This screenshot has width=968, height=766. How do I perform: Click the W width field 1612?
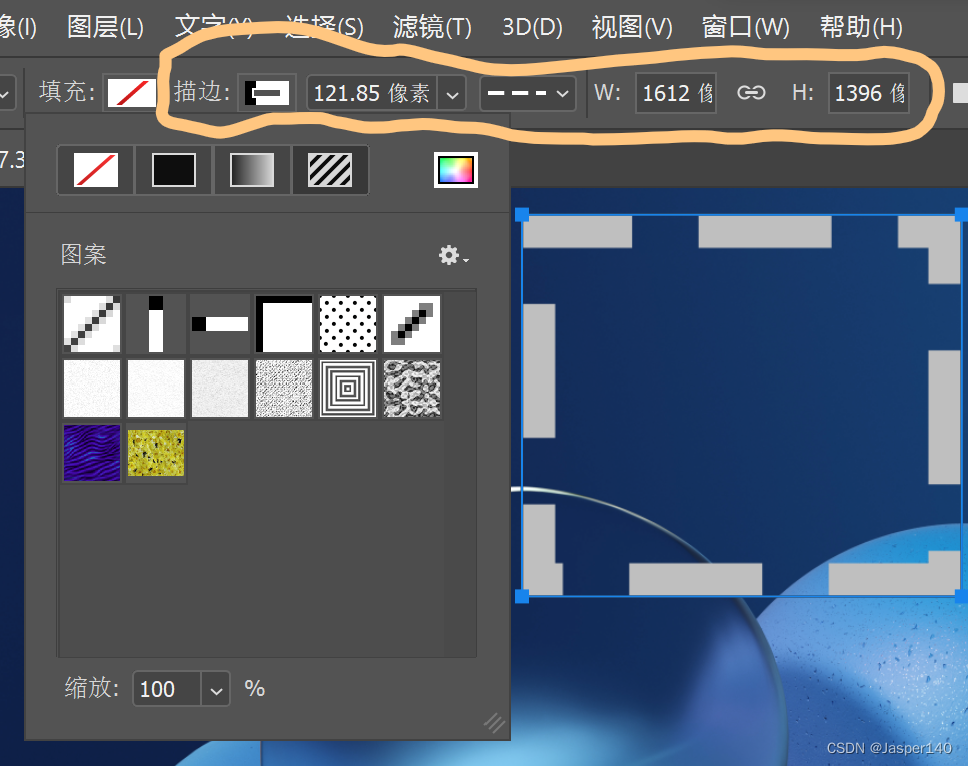tap(676, 93)
